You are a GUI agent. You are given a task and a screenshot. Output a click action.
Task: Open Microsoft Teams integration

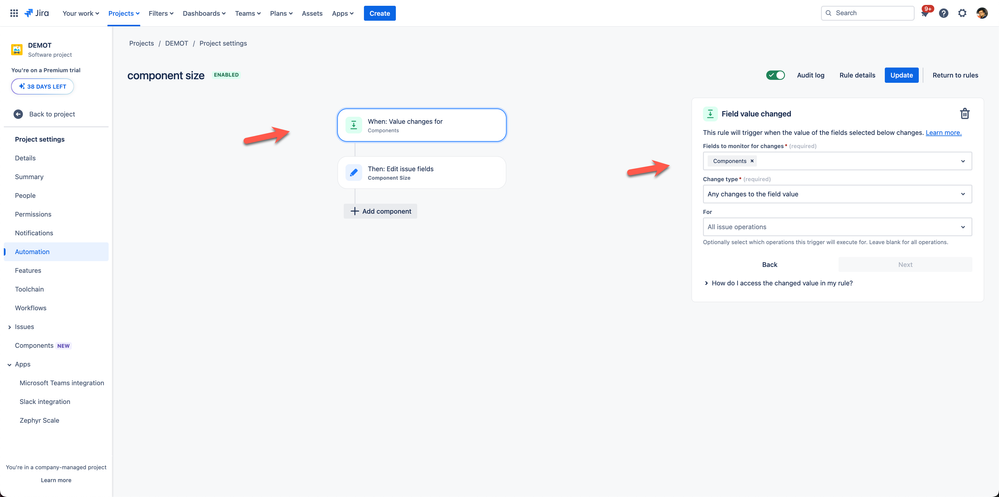pyautogui.click(x=62, y=383)
